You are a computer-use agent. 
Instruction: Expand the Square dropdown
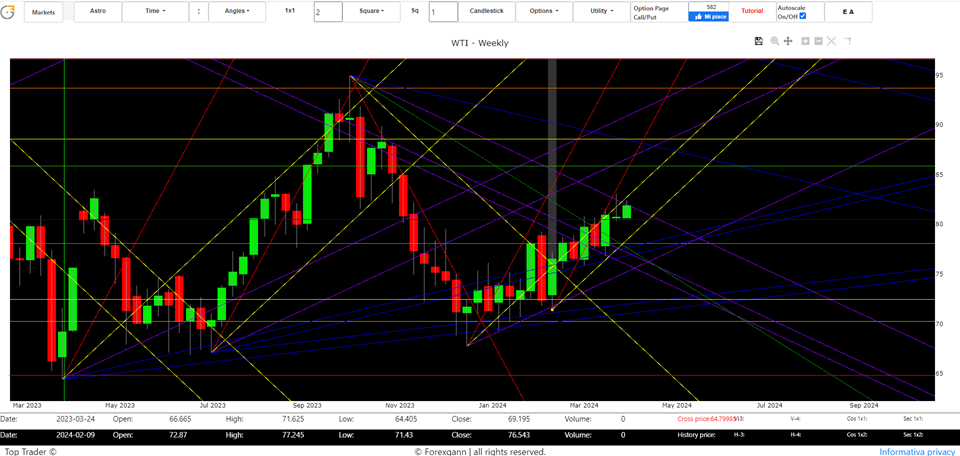372,12
